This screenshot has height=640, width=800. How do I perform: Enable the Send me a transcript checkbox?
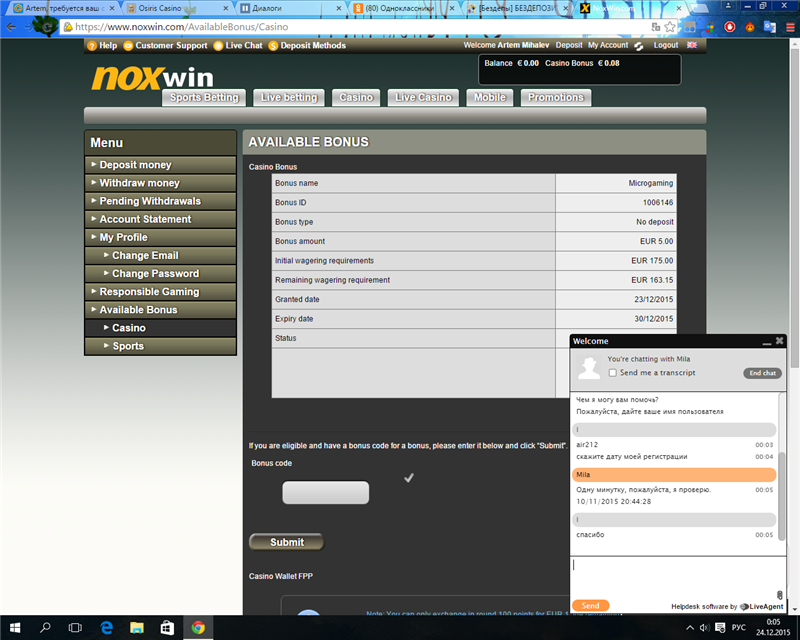point(613,373)
